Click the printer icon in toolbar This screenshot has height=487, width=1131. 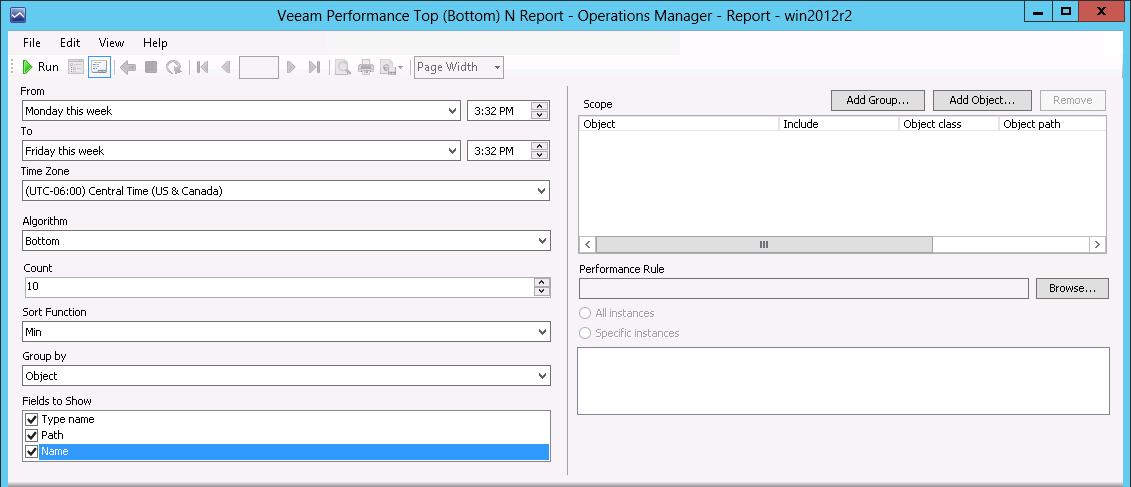(x=366, y=67)
